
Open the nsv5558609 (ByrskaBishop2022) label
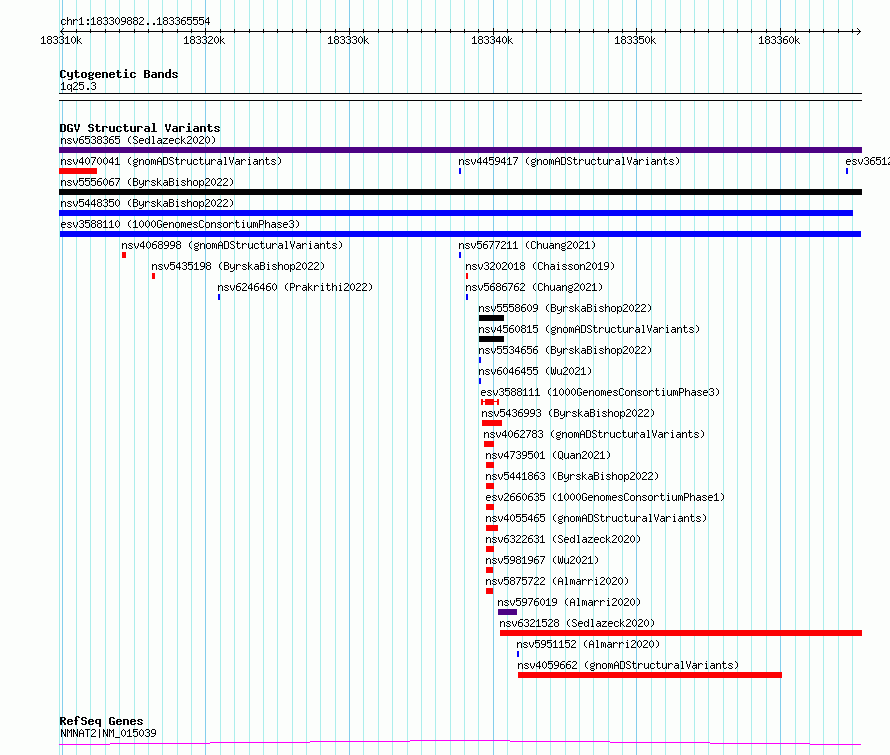pyautogui.click(x=565, y=308)
